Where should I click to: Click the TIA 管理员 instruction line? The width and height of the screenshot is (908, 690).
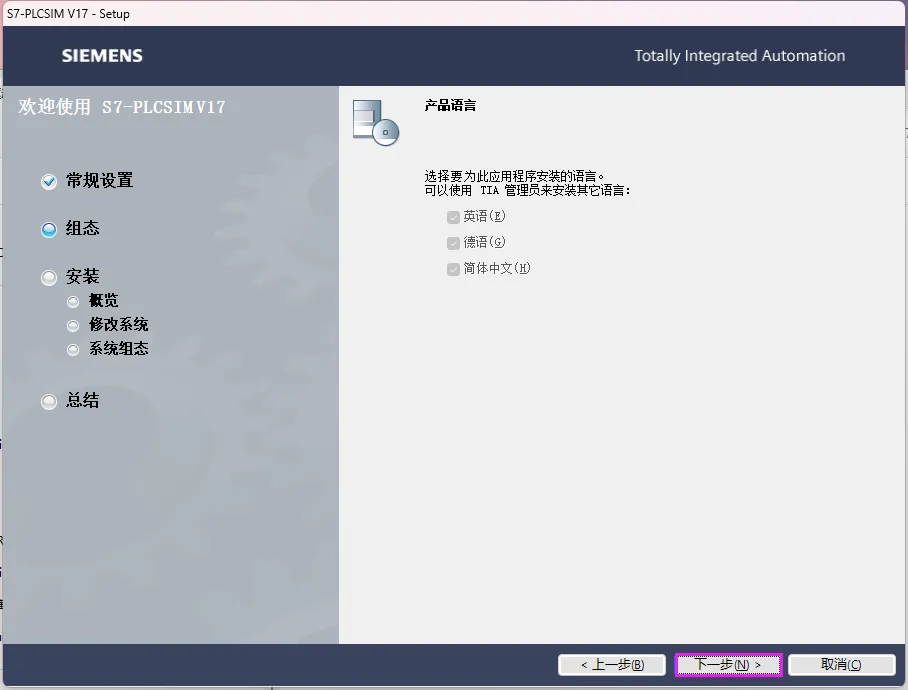[x=527, y=190]
